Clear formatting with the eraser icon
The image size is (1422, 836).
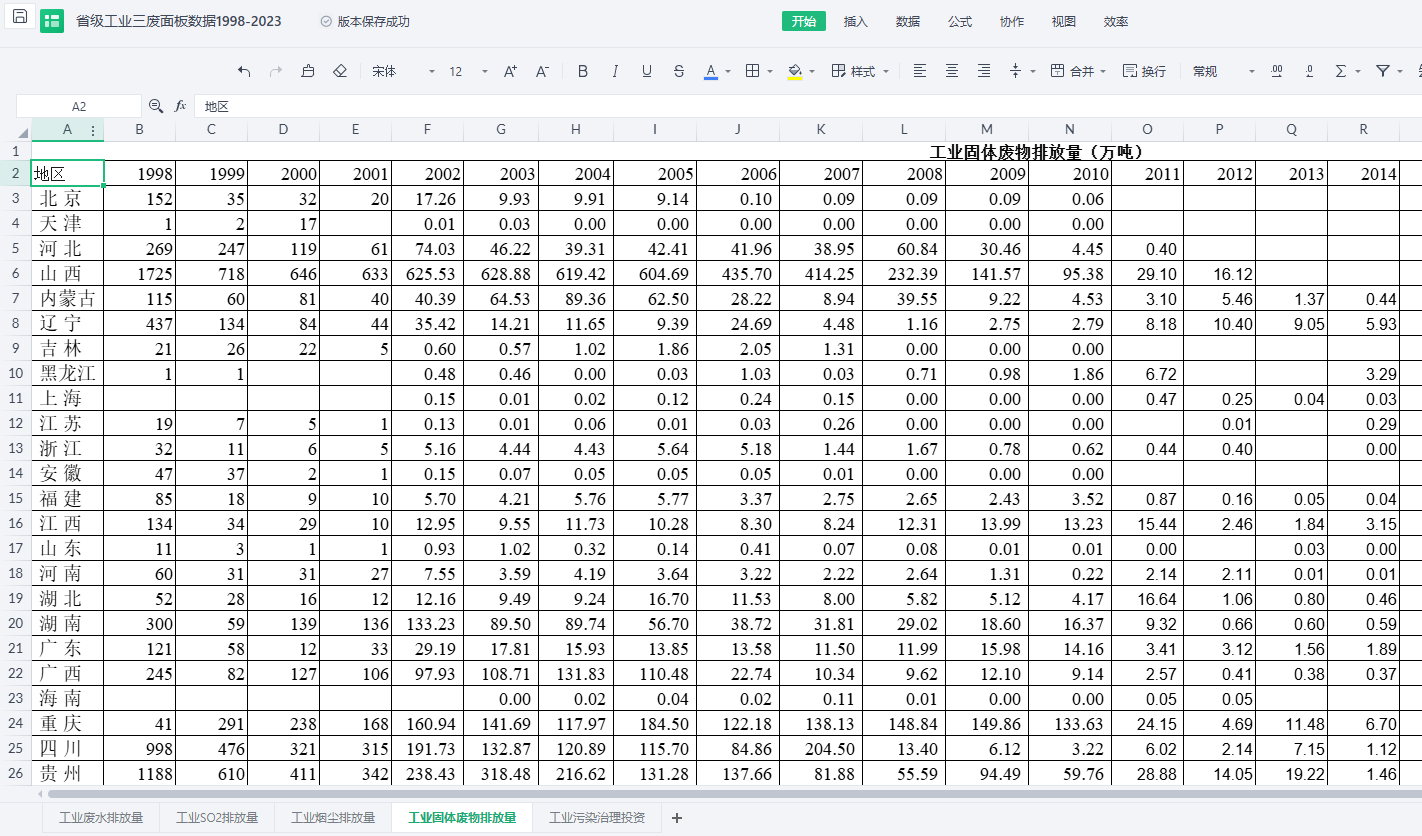(340, 71)
